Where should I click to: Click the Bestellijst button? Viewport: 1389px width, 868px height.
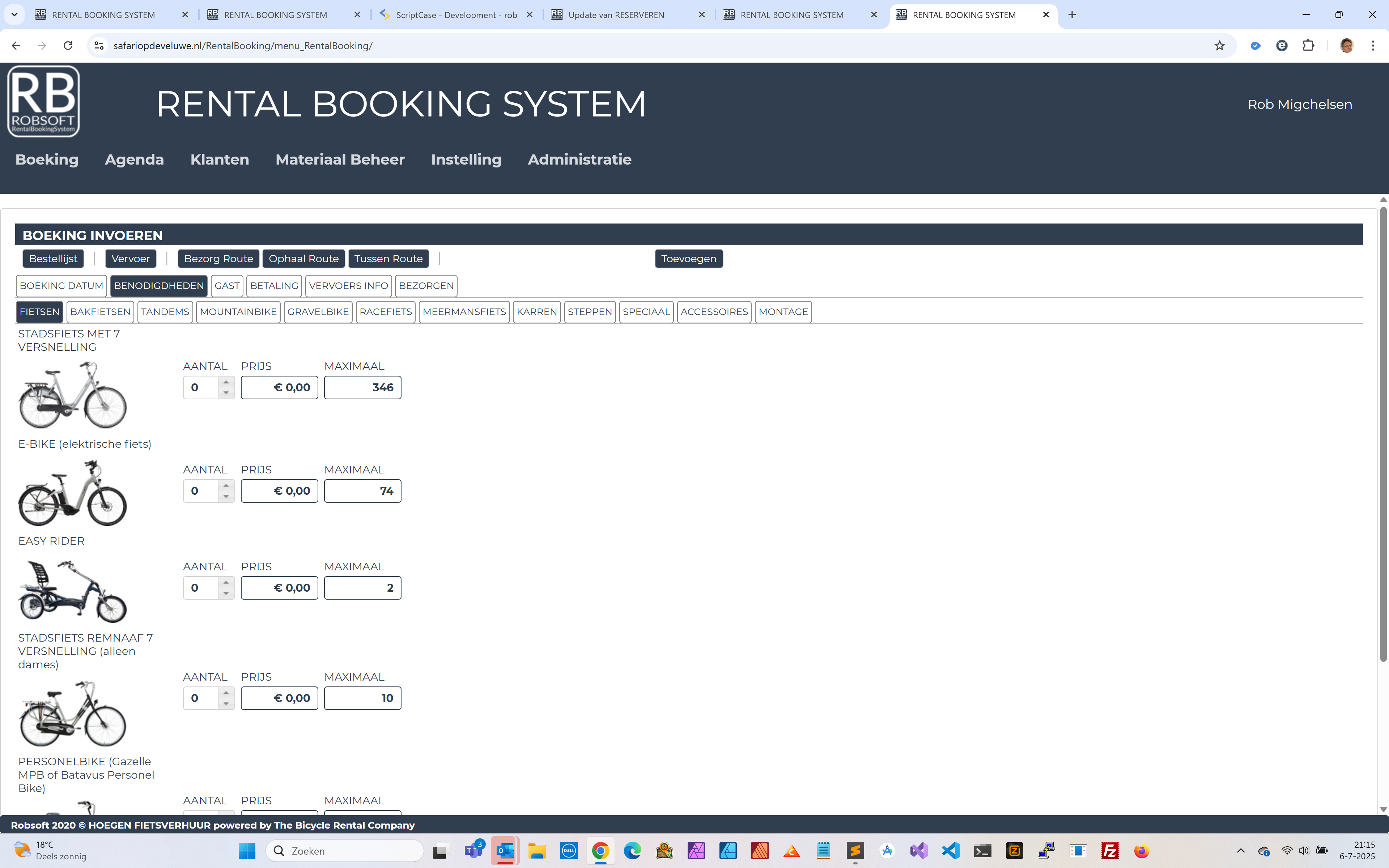point(54,258)
